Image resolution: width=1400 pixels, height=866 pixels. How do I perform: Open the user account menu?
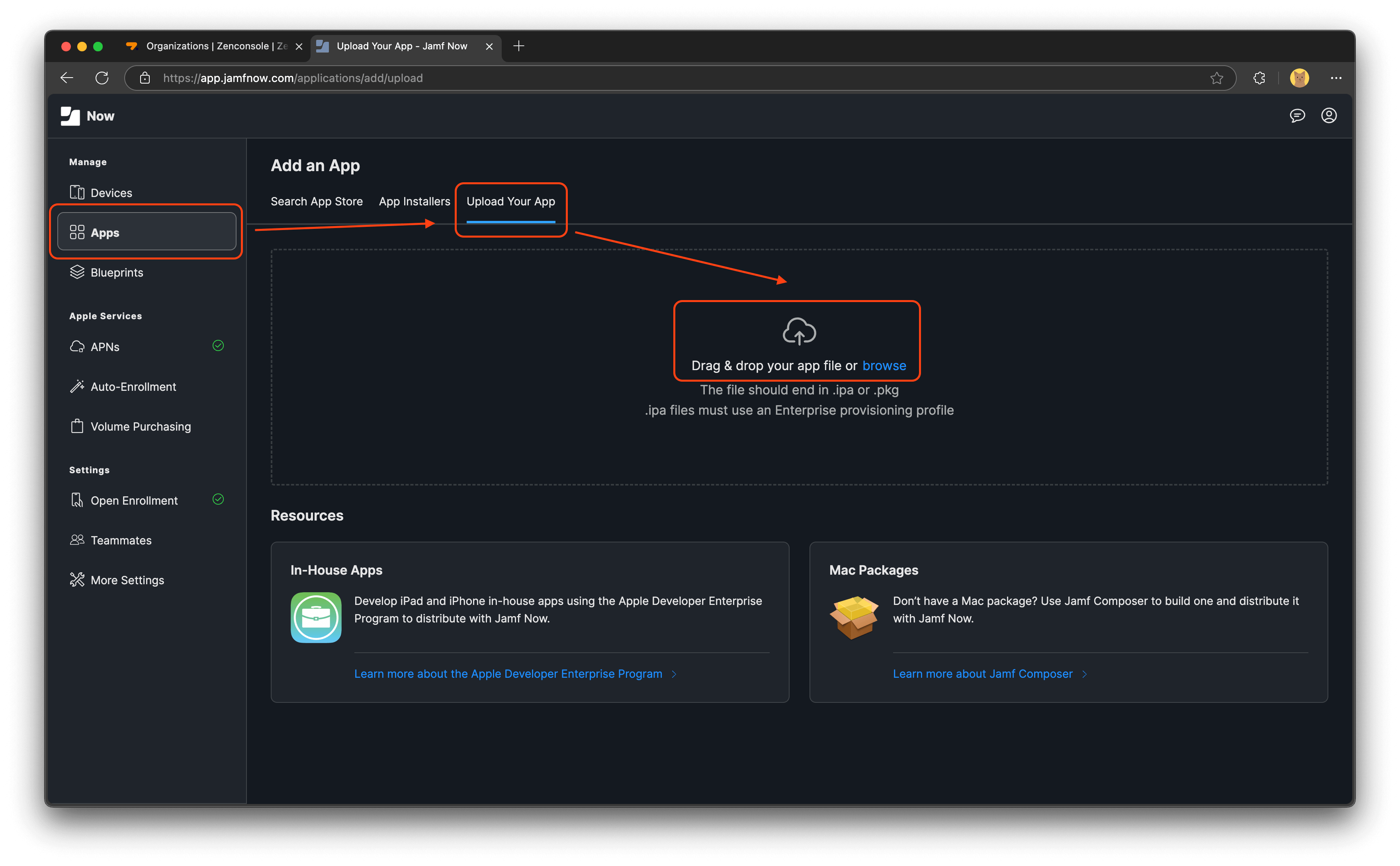click(x=1329, y=116)
